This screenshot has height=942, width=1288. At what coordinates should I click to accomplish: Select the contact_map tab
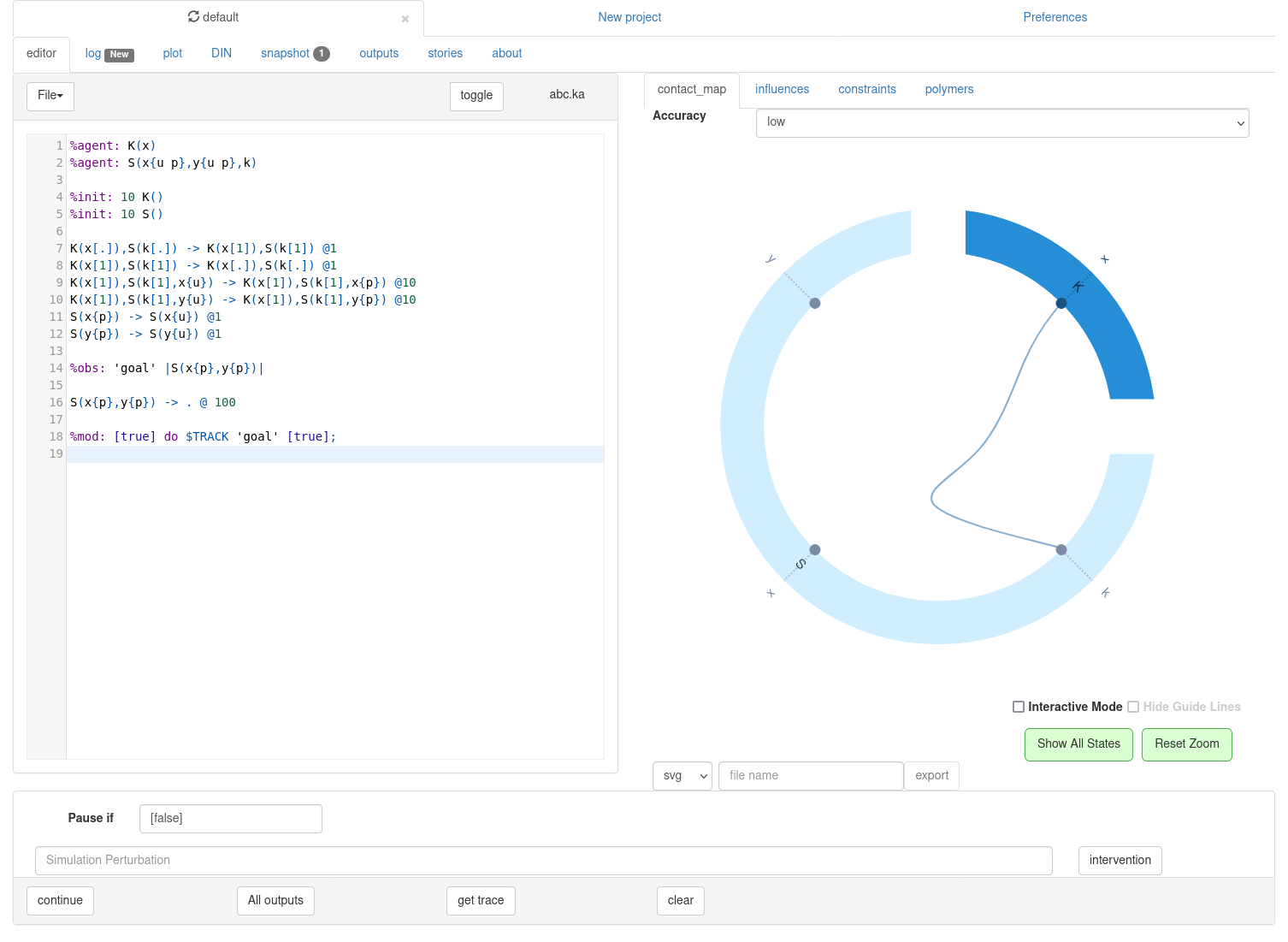(x=692, y=89)
